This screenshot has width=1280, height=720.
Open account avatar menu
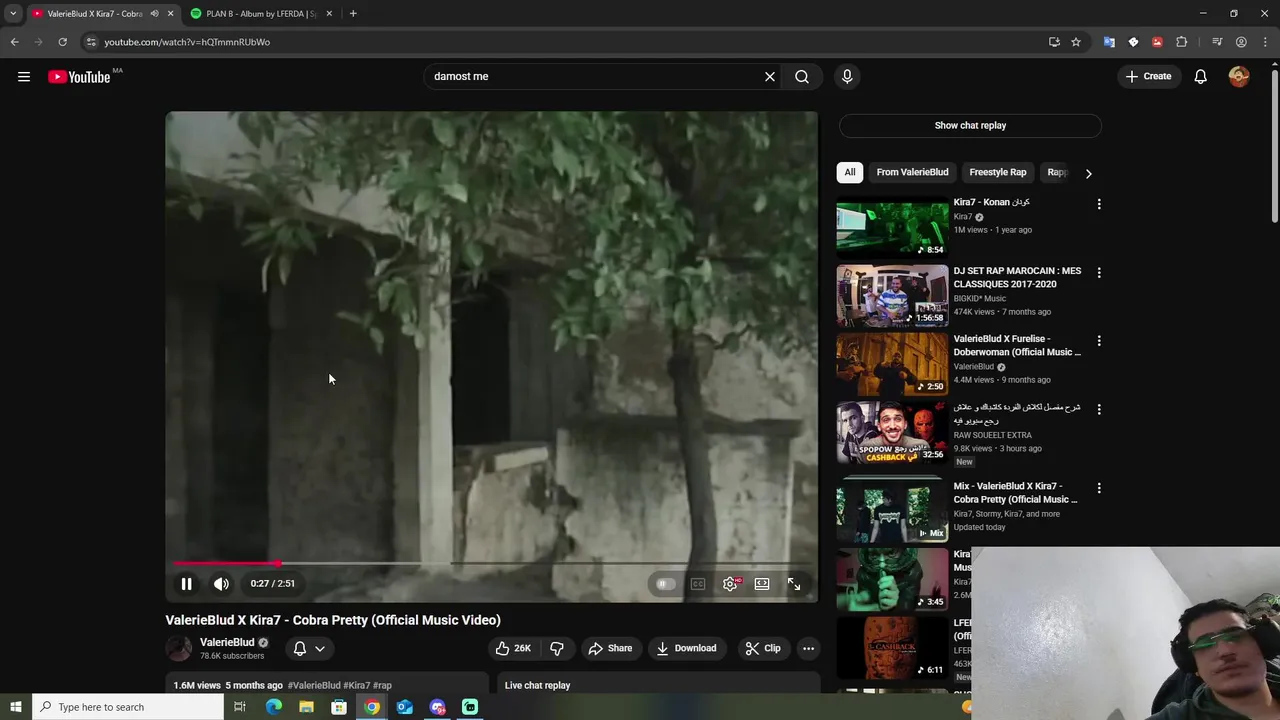[x=1239, y=76]
